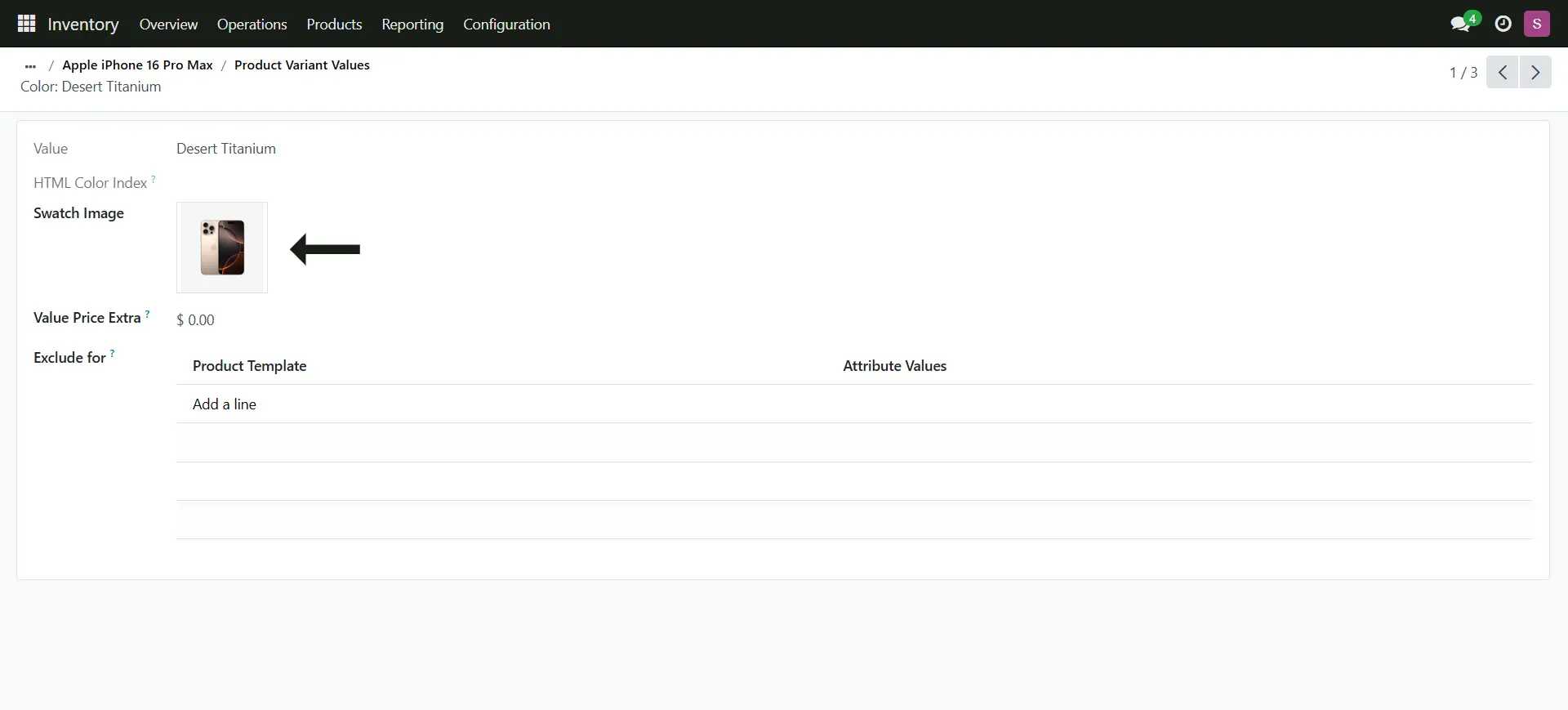
Task: Open the Operations menu
Action: pos(252,25)
